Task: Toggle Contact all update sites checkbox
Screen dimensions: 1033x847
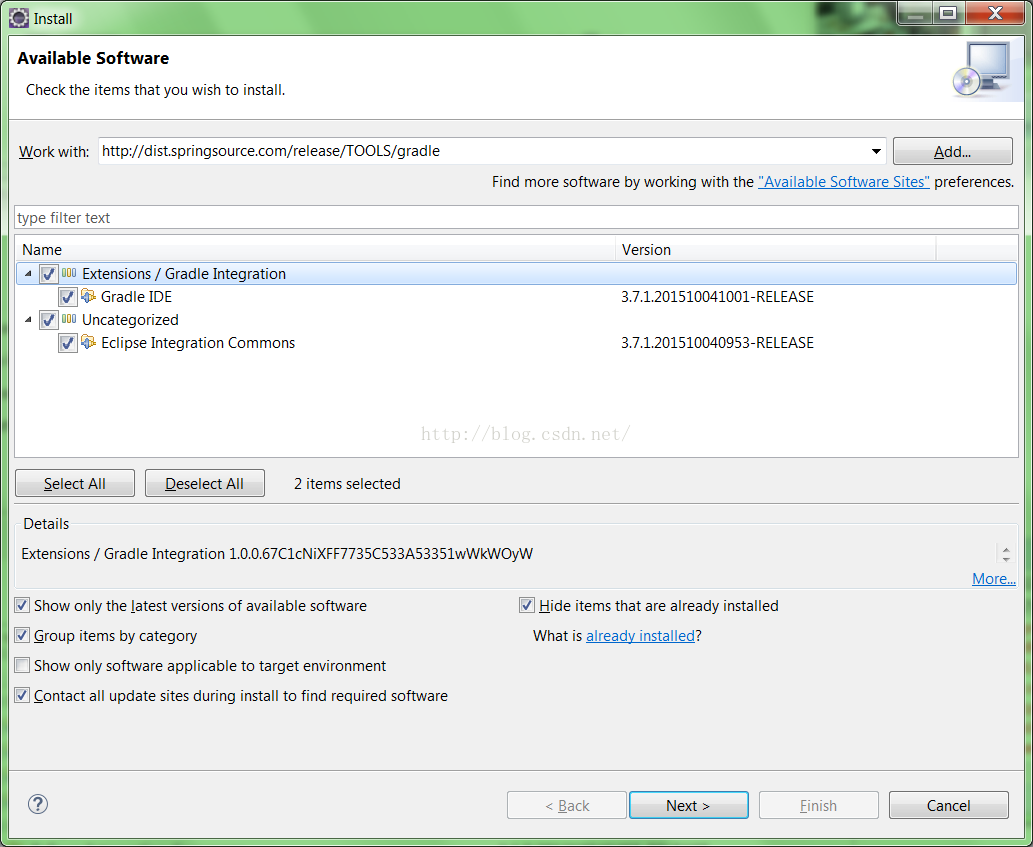Action: click(x=22, y=696)
